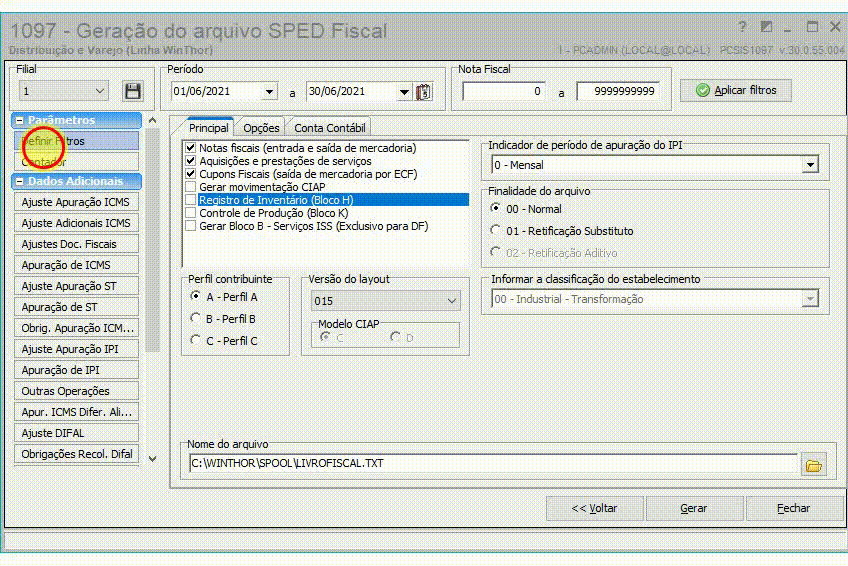Open Obrigações Recol. Difal
This screenshot has height=566, width=848.
[76, 454]
